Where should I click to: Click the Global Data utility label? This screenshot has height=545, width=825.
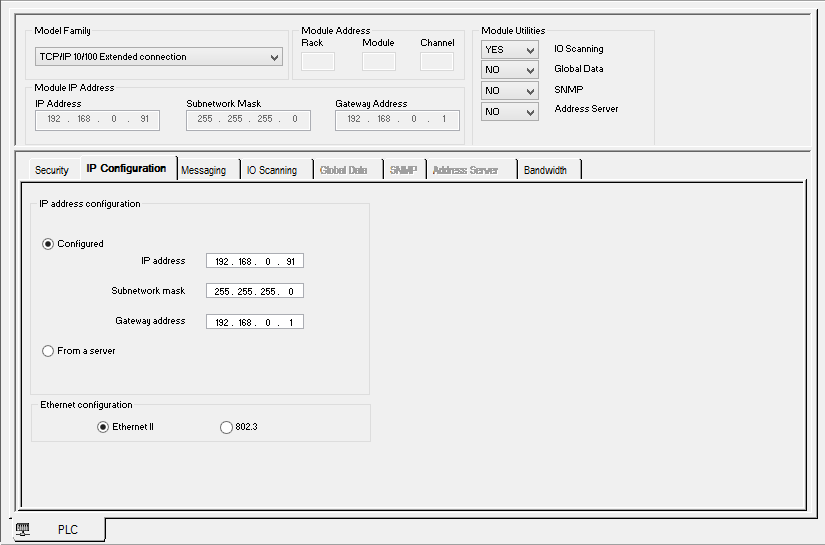[579, 69]
